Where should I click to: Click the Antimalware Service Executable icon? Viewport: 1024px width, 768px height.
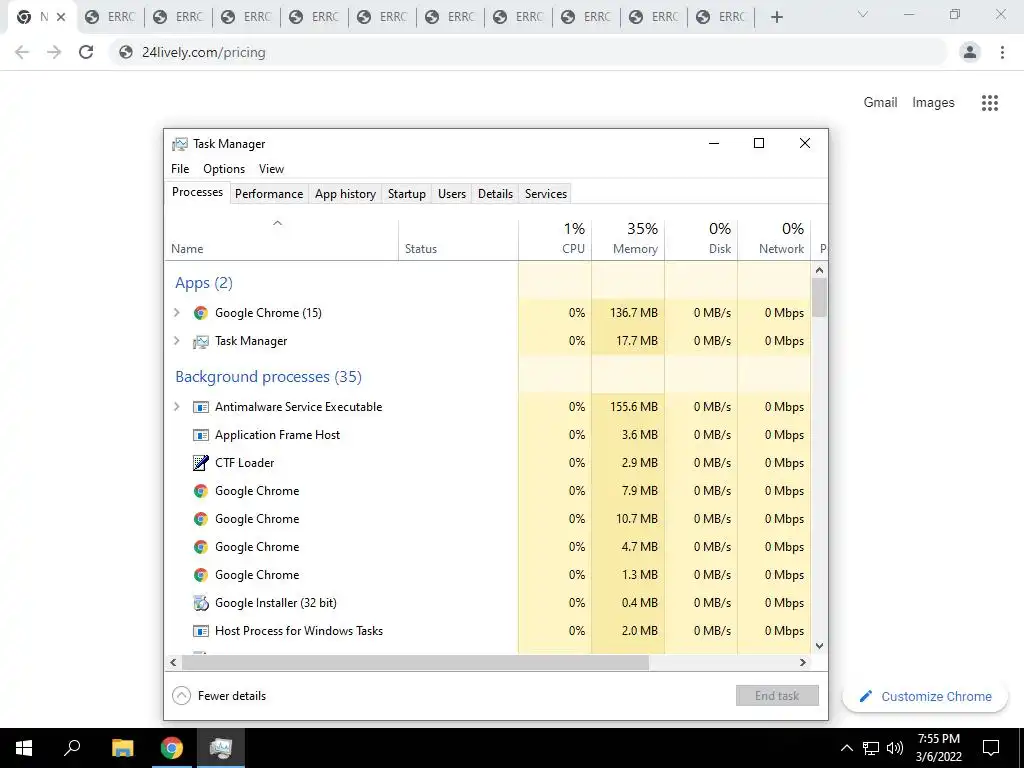[200, 407]
